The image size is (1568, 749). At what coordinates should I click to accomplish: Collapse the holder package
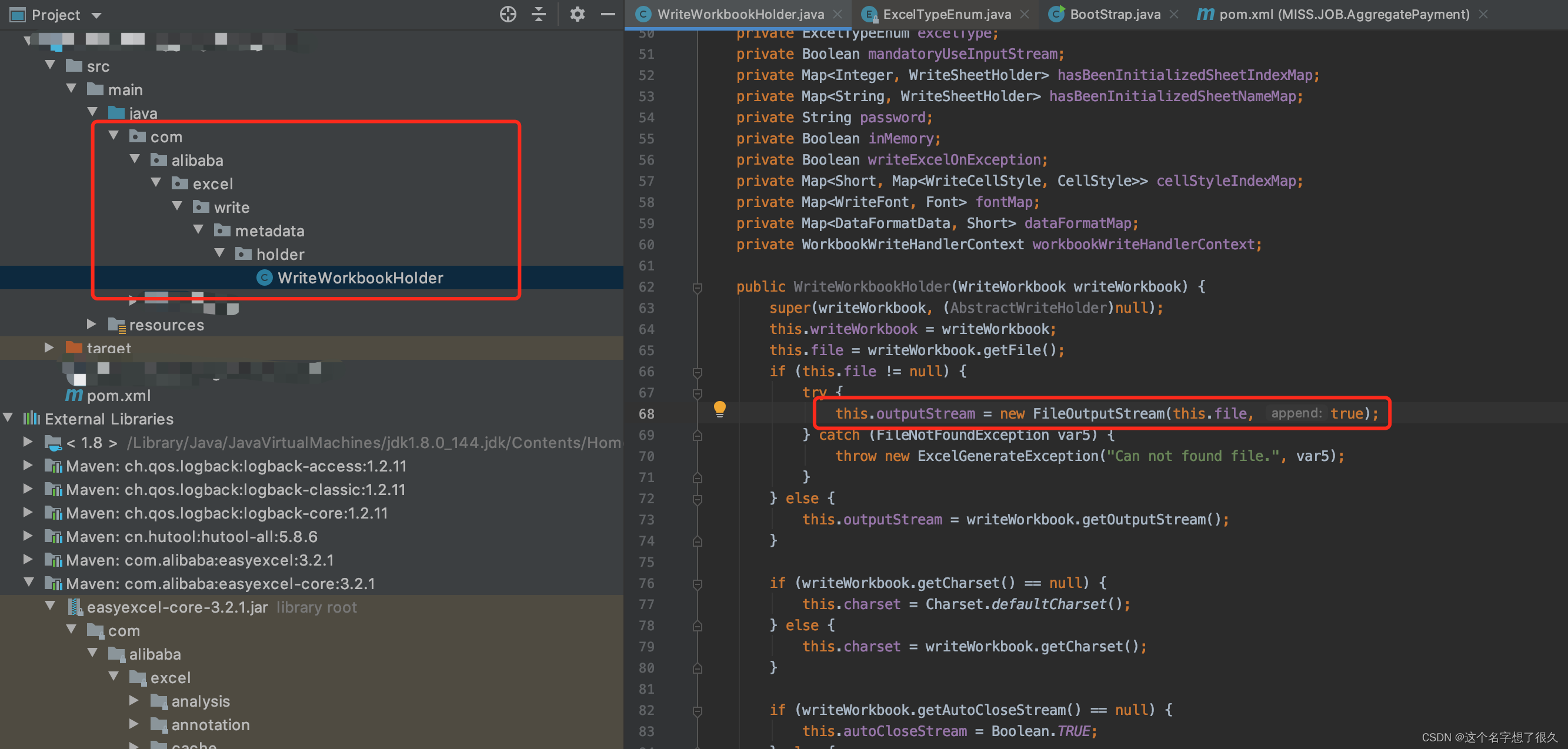[x=221, y=253]
